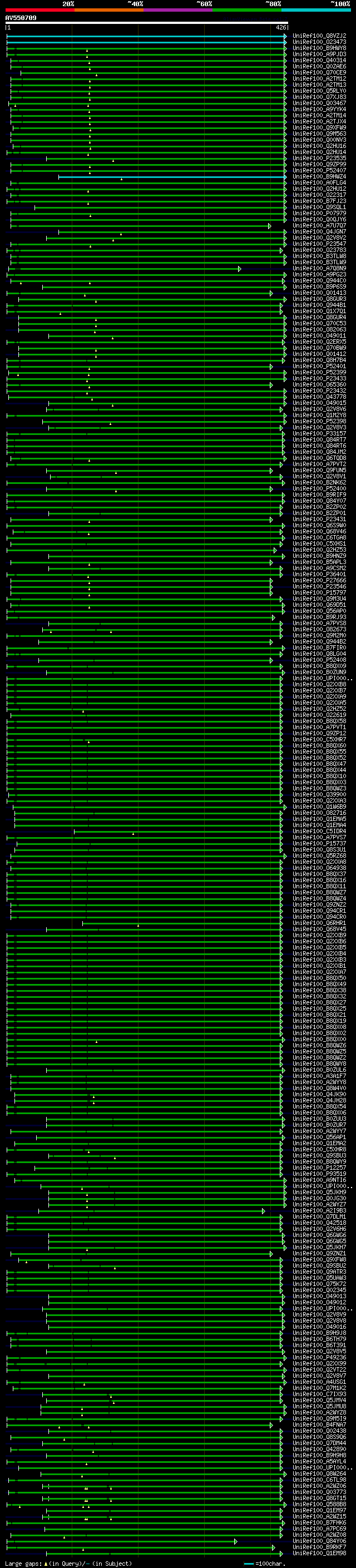Click the white query sequence ruler bar
This screenshot has width=356, height=1568.
(x=147, y=22)
